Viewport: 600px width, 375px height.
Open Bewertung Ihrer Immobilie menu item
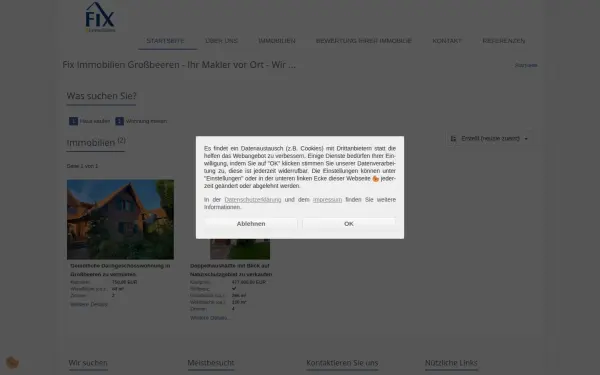364,41
